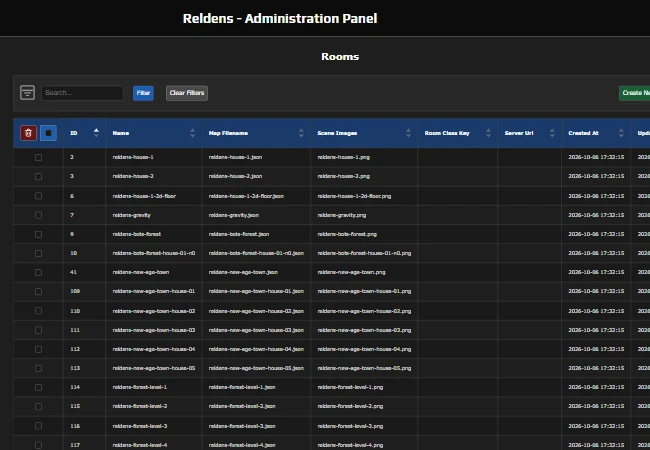This screenshot has width=650, height=450.
Task: Click reldens-new-age-town-house-03 name cell
Action: tap(154, 330)
